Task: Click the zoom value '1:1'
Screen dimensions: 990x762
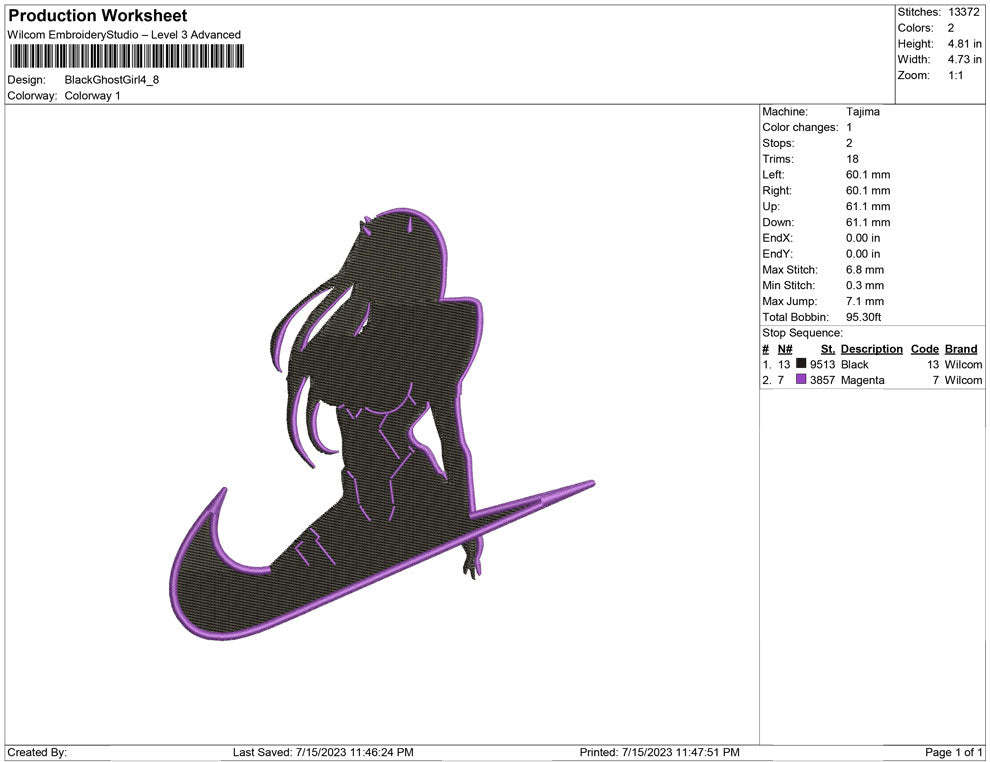Action: 955,75
